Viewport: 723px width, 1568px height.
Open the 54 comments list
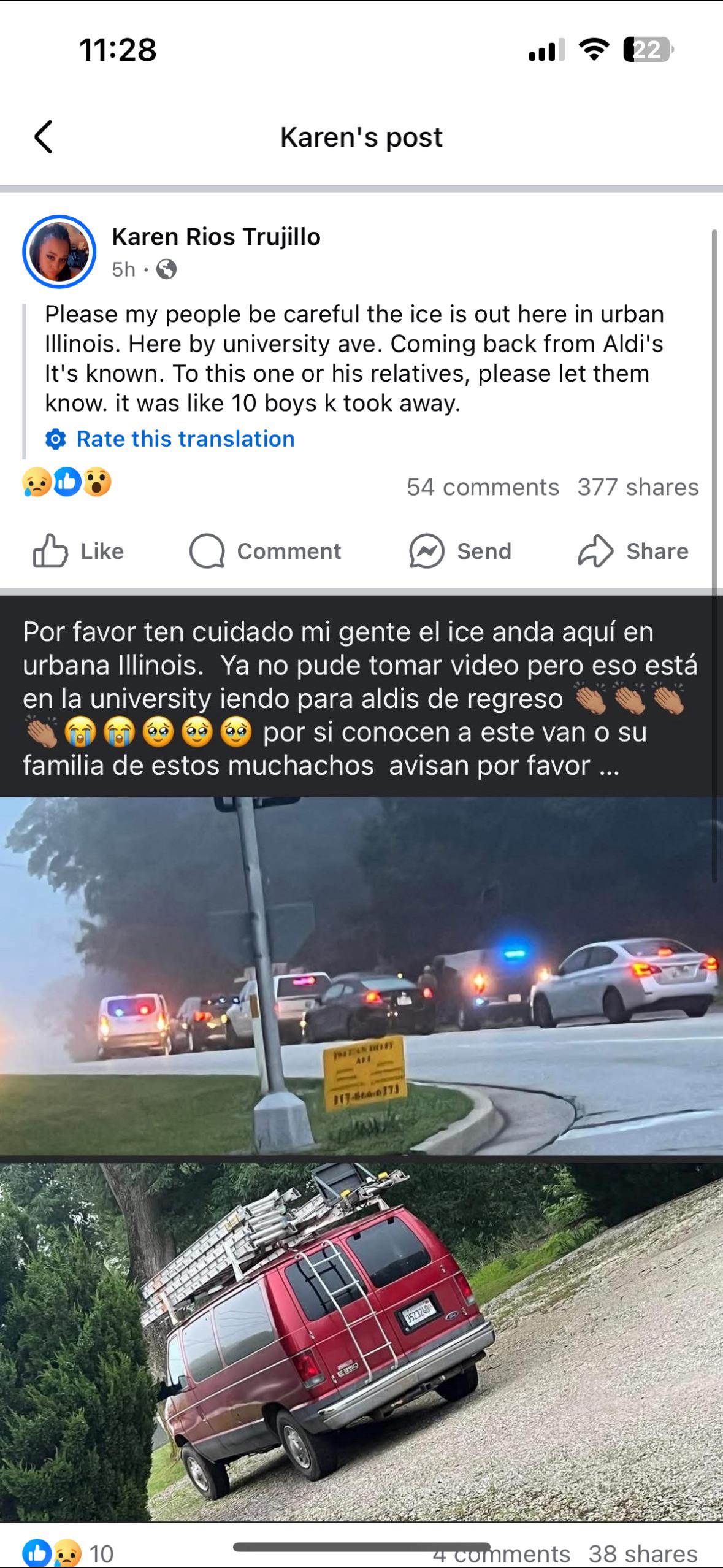pyautogui.click(x=483, y=487)
